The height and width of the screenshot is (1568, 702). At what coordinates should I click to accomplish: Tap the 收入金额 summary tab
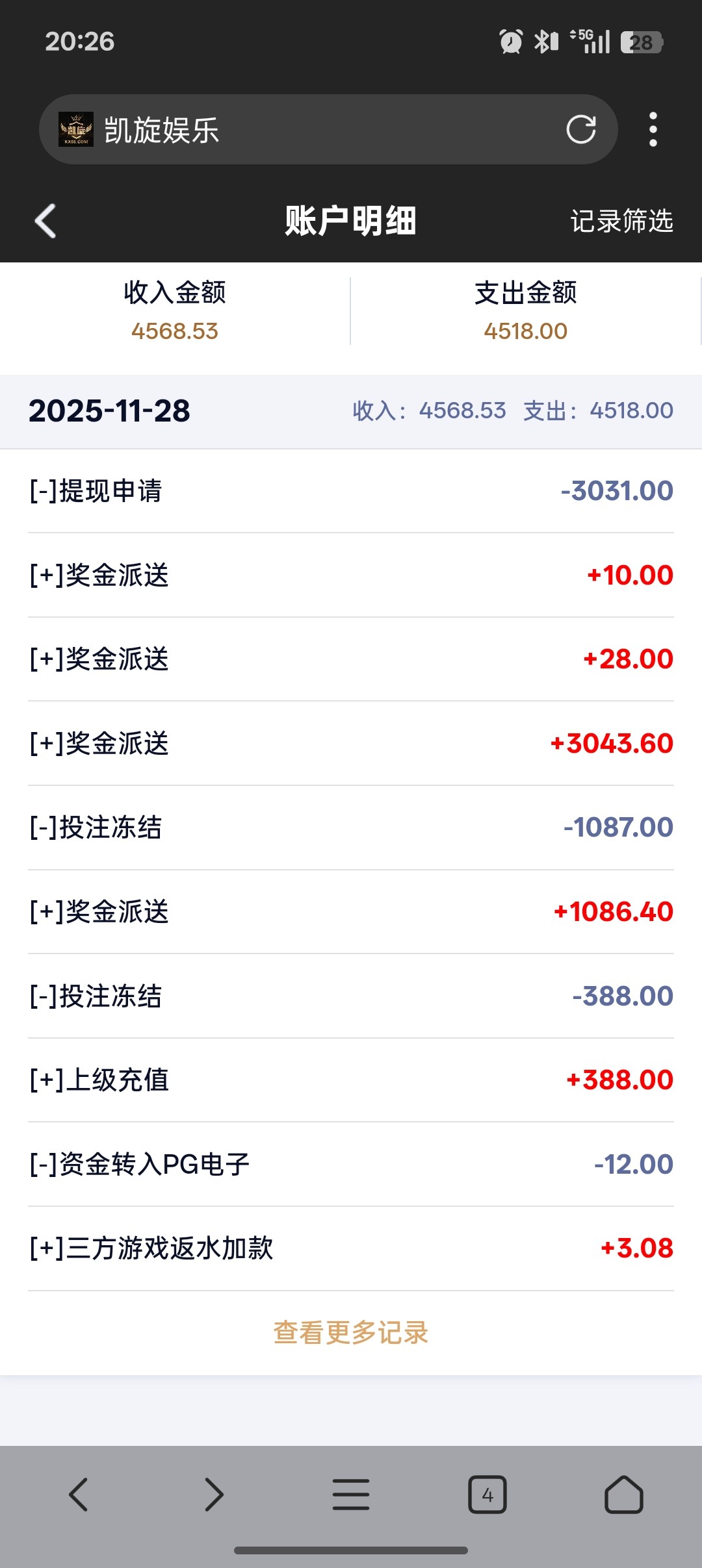point(175,311)
